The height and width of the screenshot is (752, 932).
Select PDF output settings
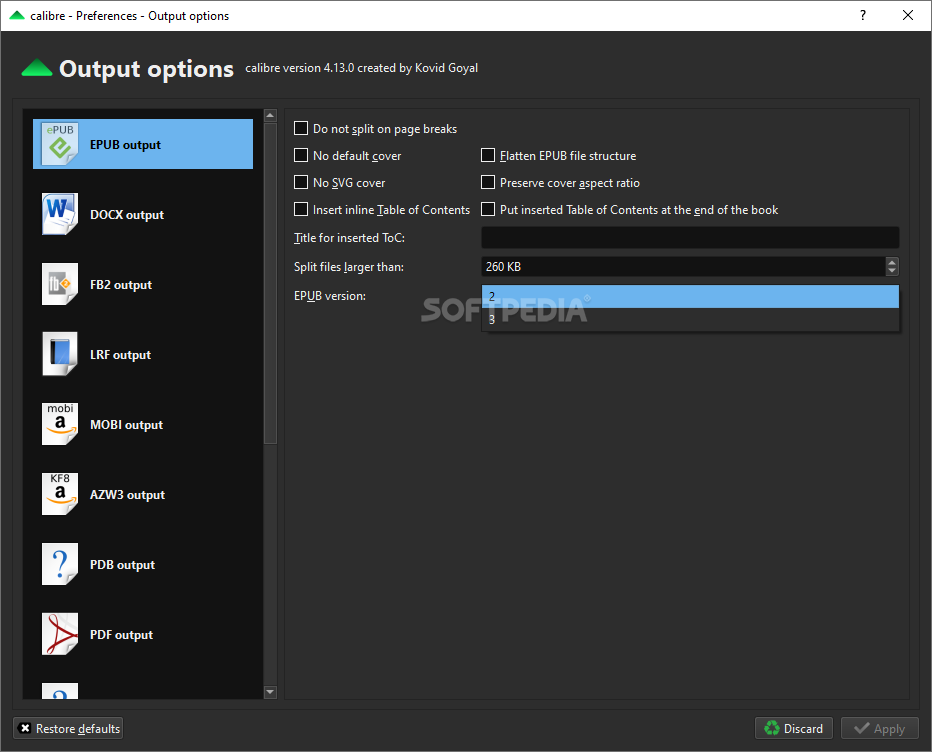pyautogui.click(x=143, y=635)
